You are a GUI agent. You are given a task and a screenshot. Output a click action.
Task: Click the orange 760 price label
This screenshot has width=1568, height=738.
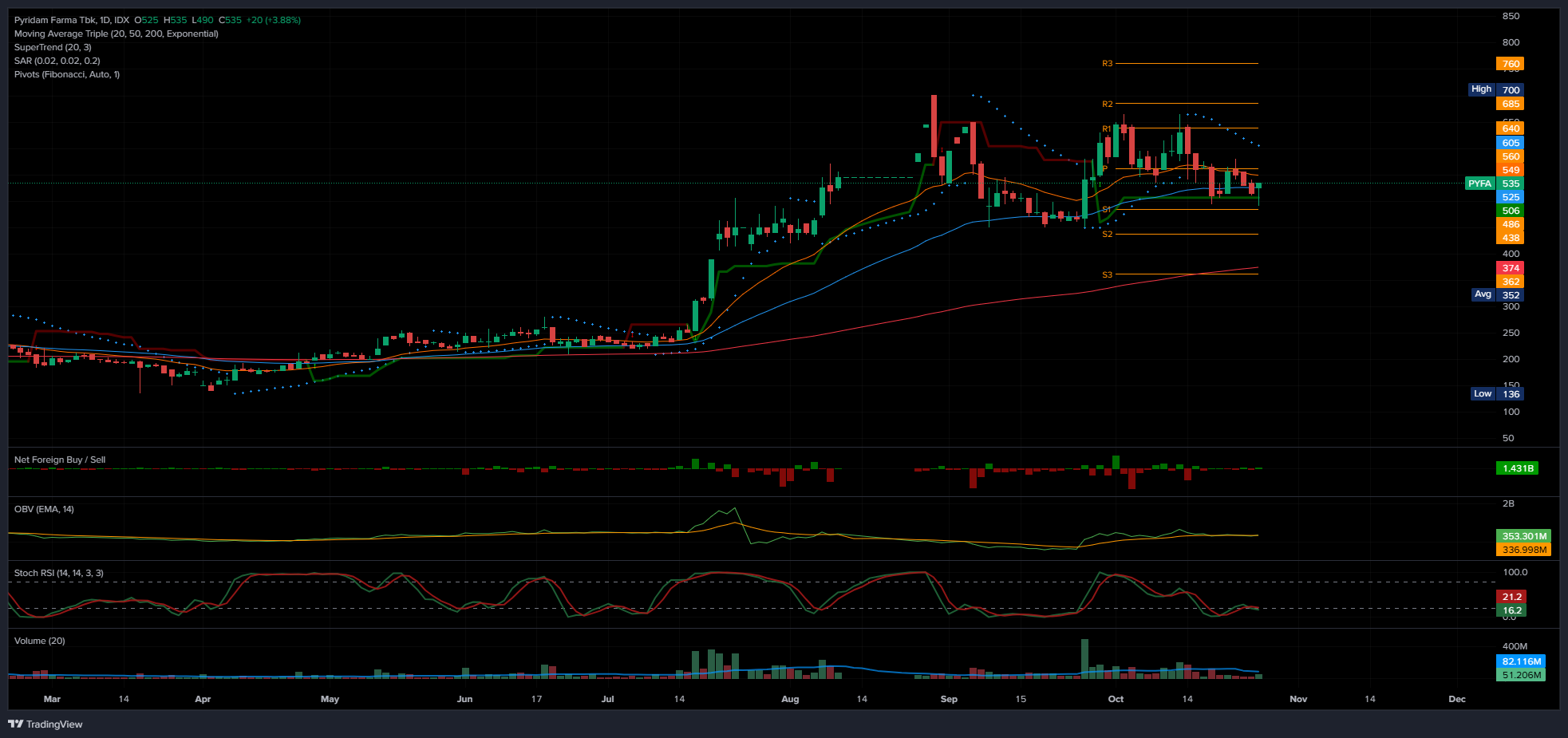point(1510,64)
